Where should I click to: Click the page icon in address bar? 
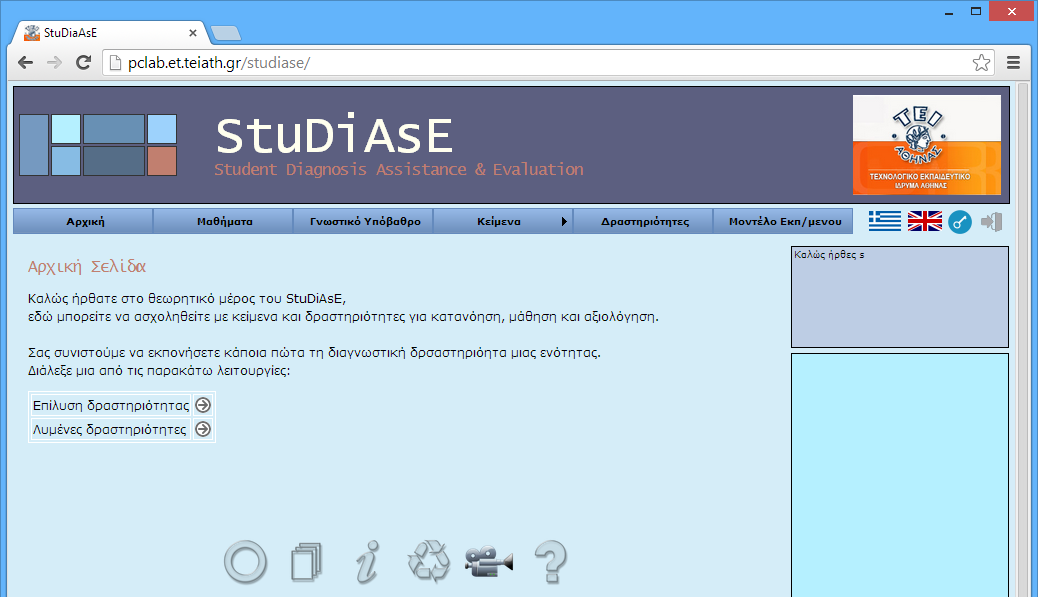coord(115,63)
